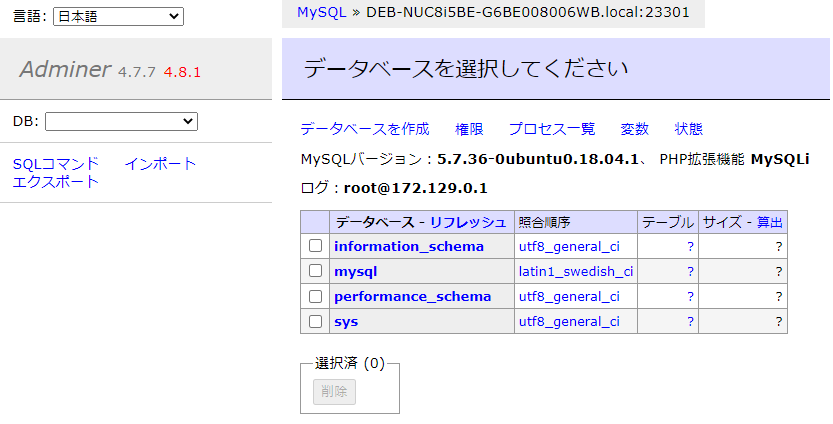Click the インポート link in sidebar
The width and height of the screenshot is (833, 424).
[160, 164]
